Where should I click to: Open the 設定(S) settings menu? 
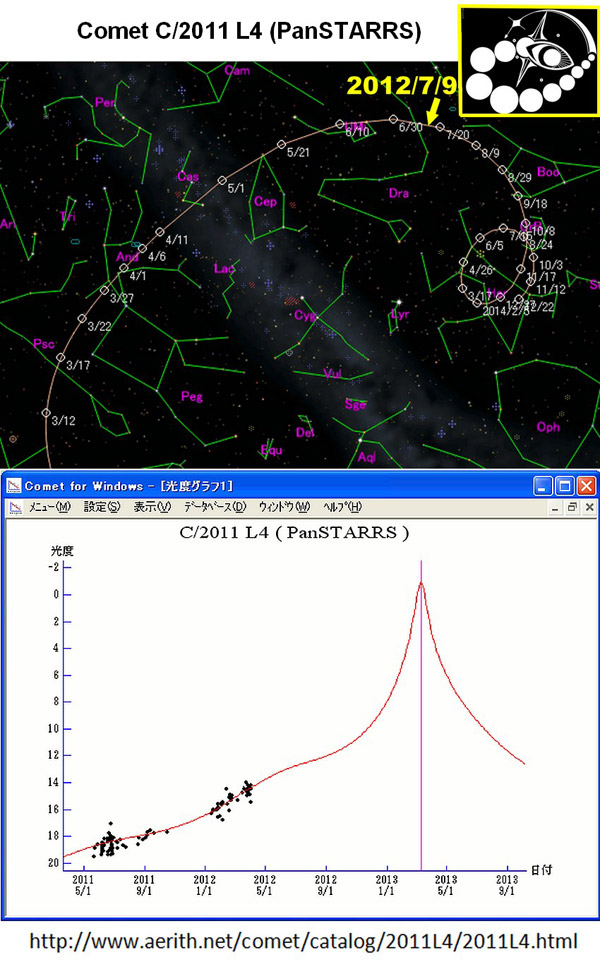[101, 507]
